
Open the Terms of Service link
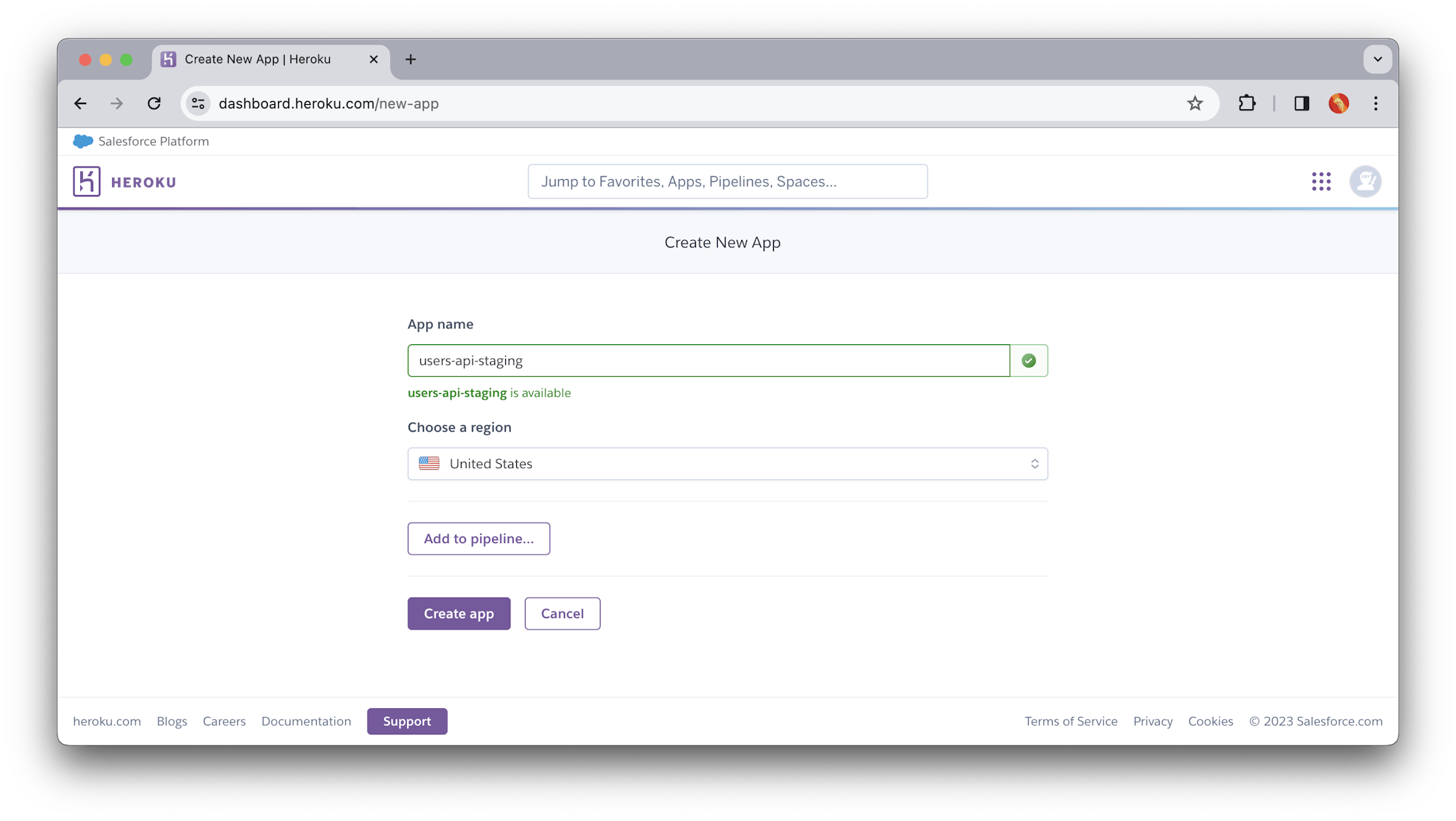click(x=1071, y=721)
